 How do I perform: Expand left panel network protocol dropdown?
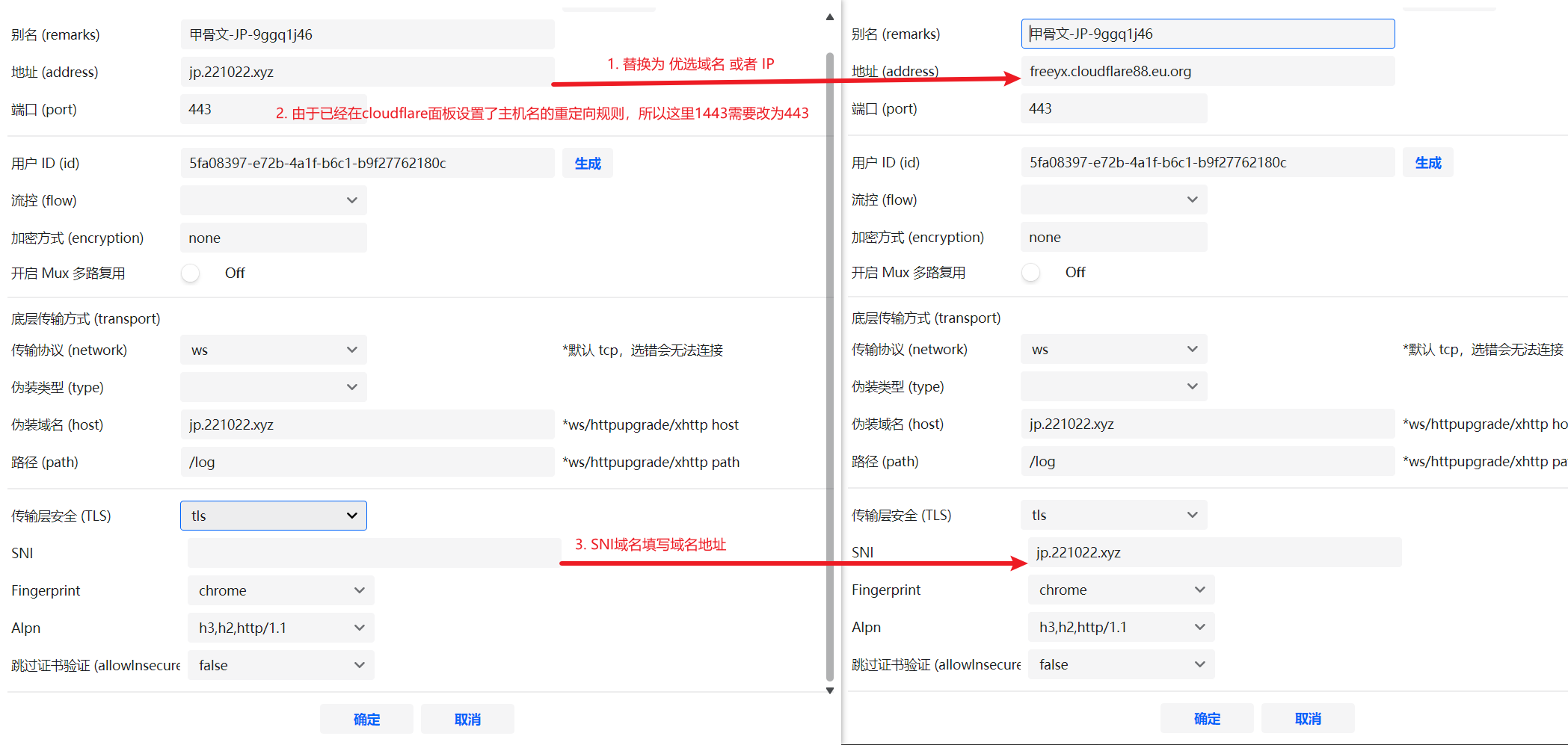coord(273,350)
